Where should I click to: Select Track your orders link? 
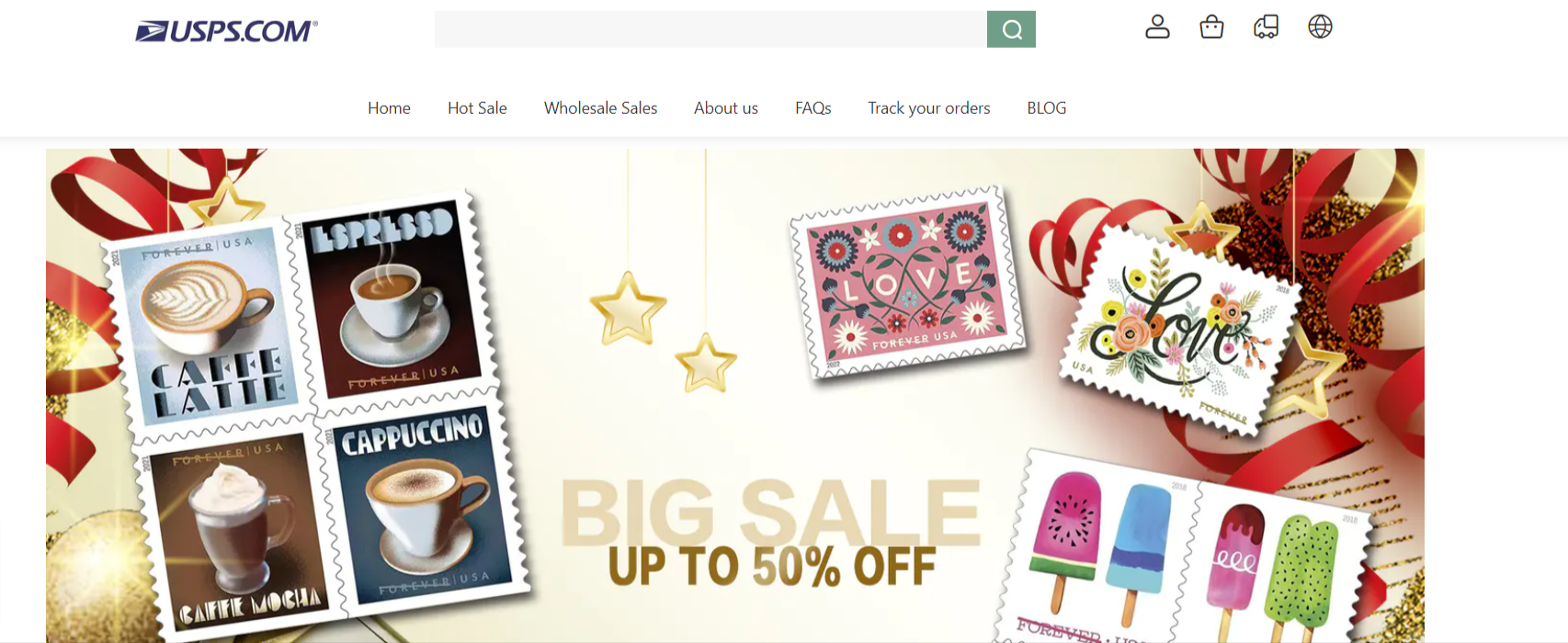click(x=929, y=108)
